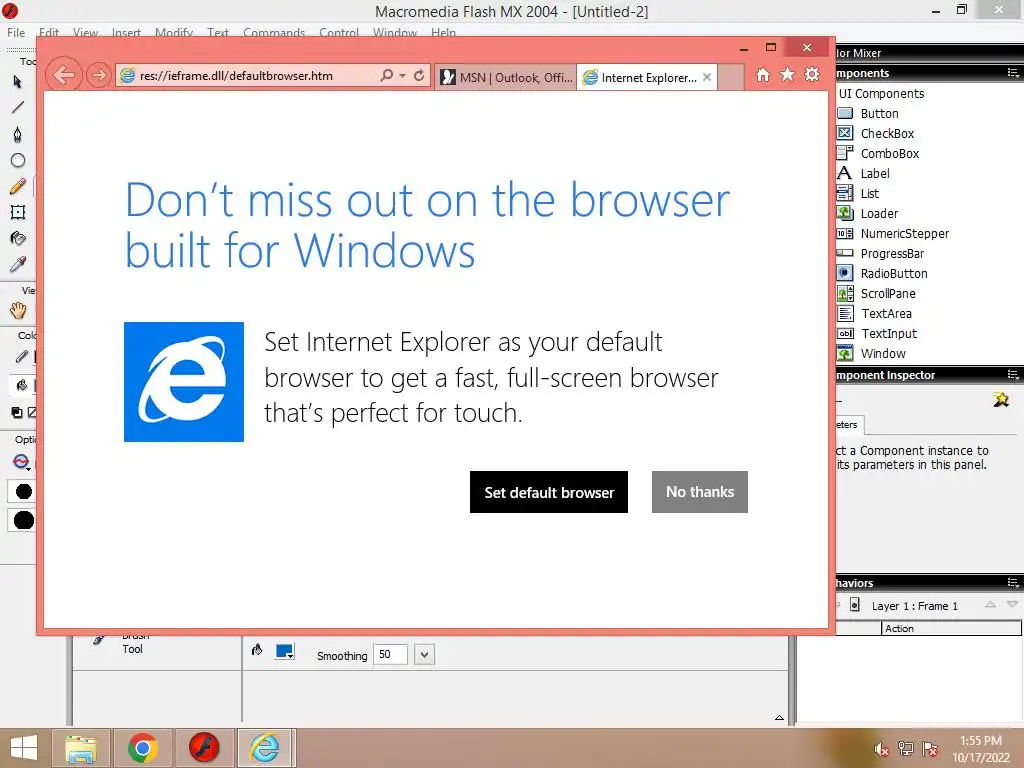Open Google Chrome from the taskbar
This screenshot has width=1024, height=768.
click(x=142, y=748)
